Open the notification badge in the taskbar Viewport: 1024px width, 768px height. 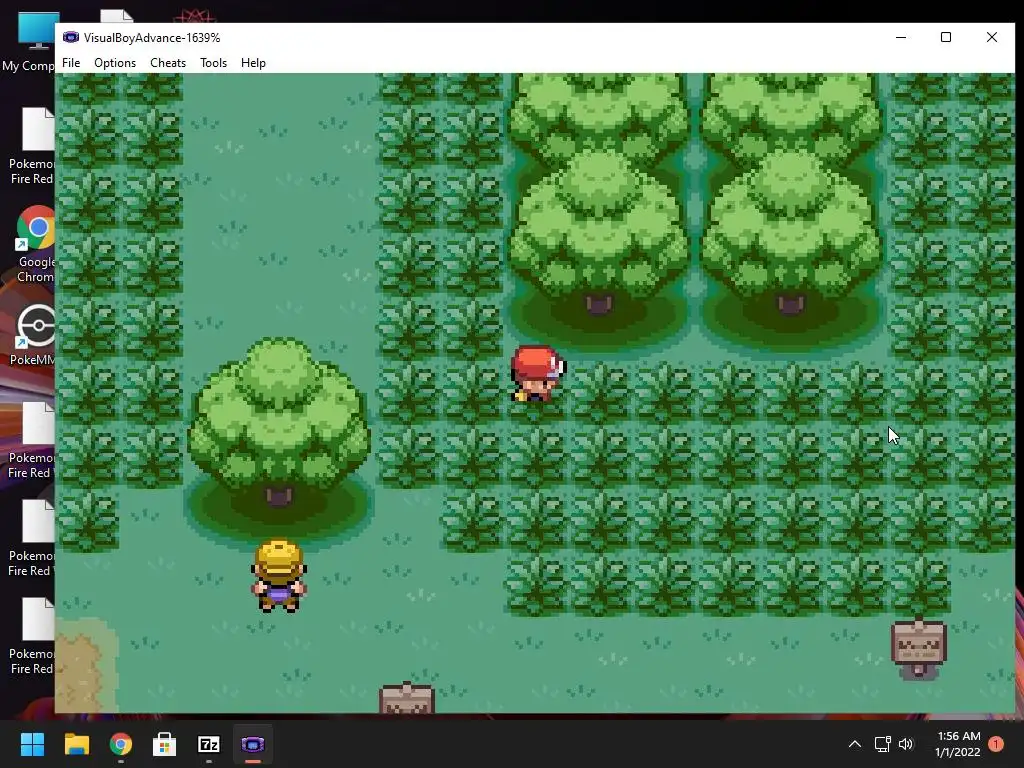click(x=996, y=744)
